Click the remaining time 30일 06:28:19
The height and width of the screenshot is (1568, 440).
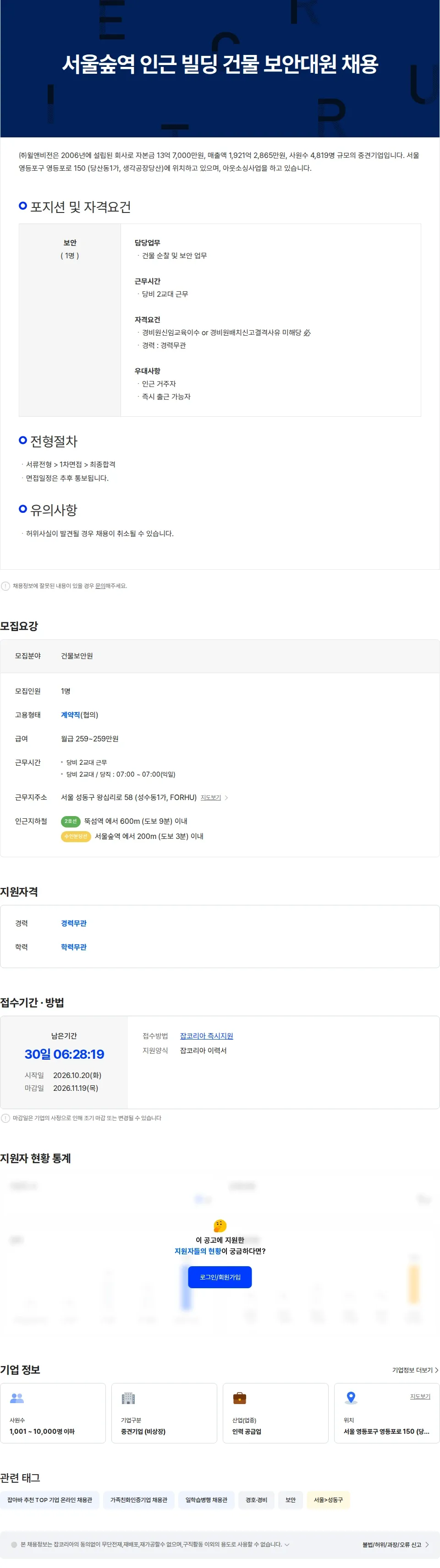[64, 1054]
